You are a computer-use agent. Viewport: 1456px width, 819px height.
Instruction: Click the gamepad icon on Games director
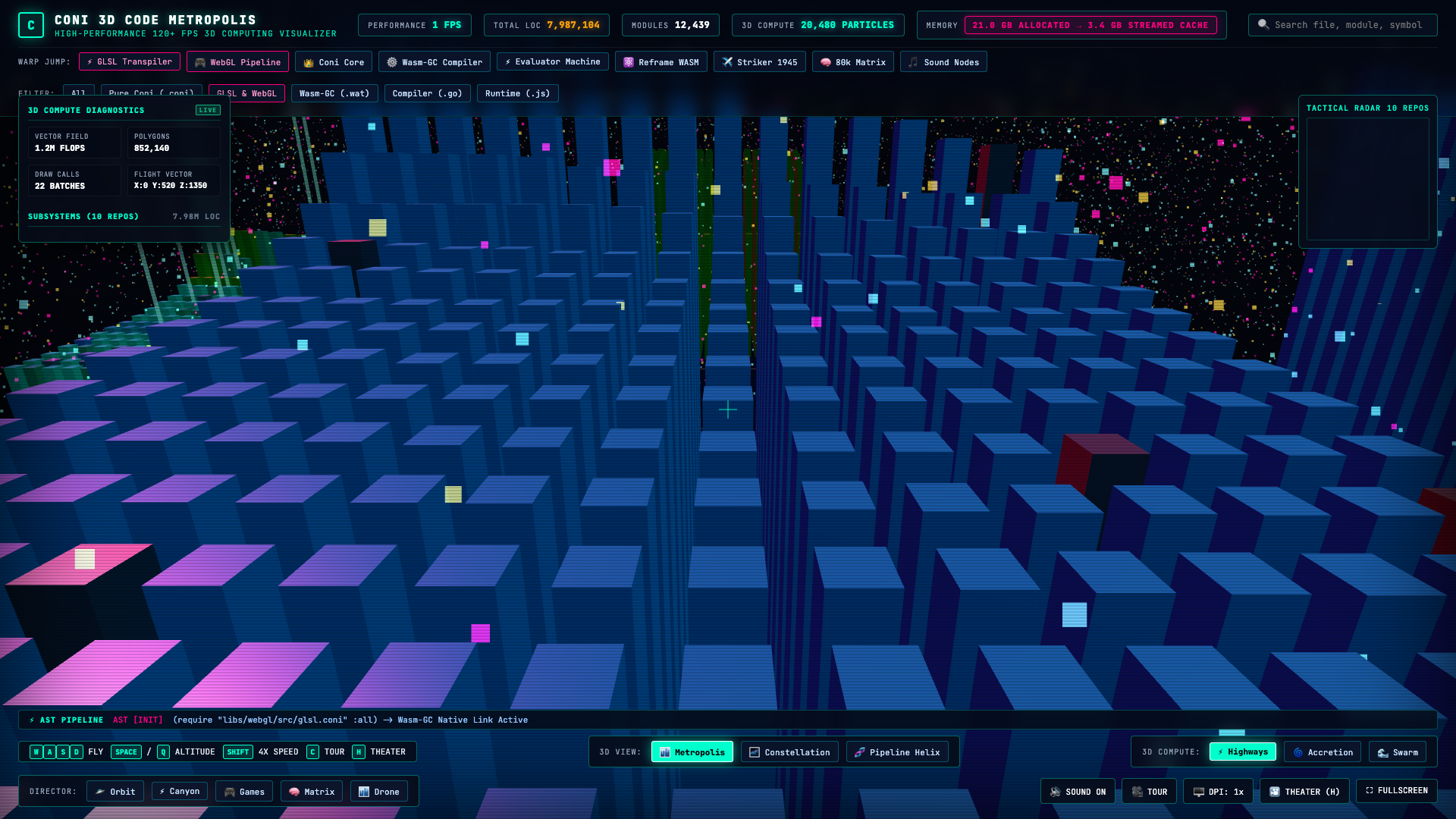click(230, 792)
